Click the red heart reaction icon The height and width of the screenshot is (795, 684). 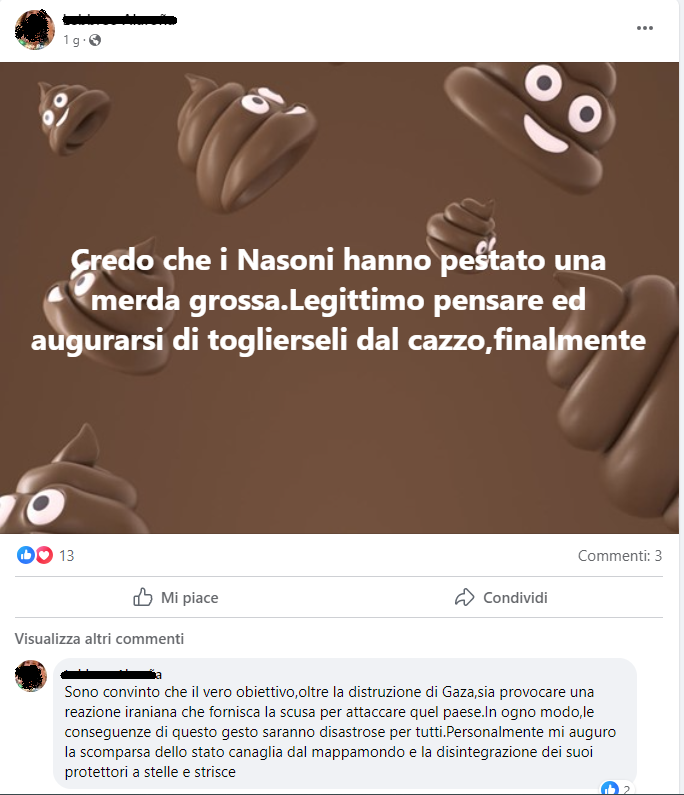pyautogui.click(x=45, y=555)
